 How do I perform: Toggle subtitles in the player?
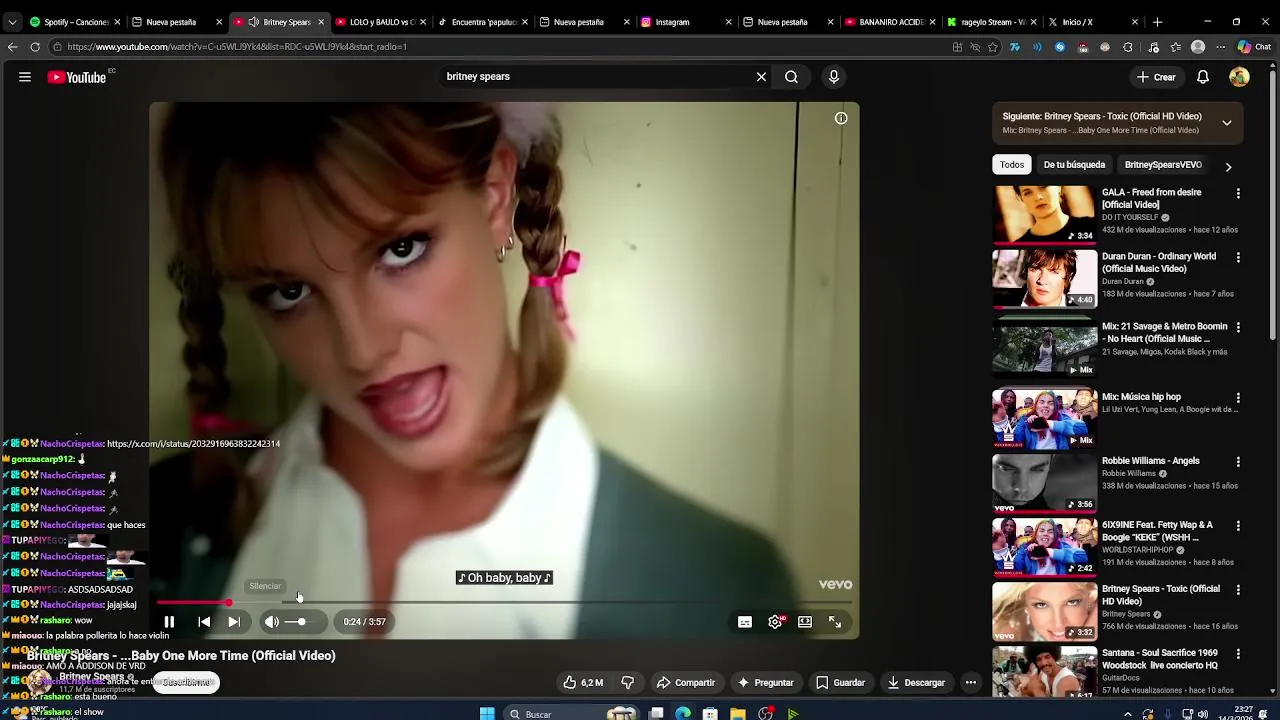coord(745,622)
